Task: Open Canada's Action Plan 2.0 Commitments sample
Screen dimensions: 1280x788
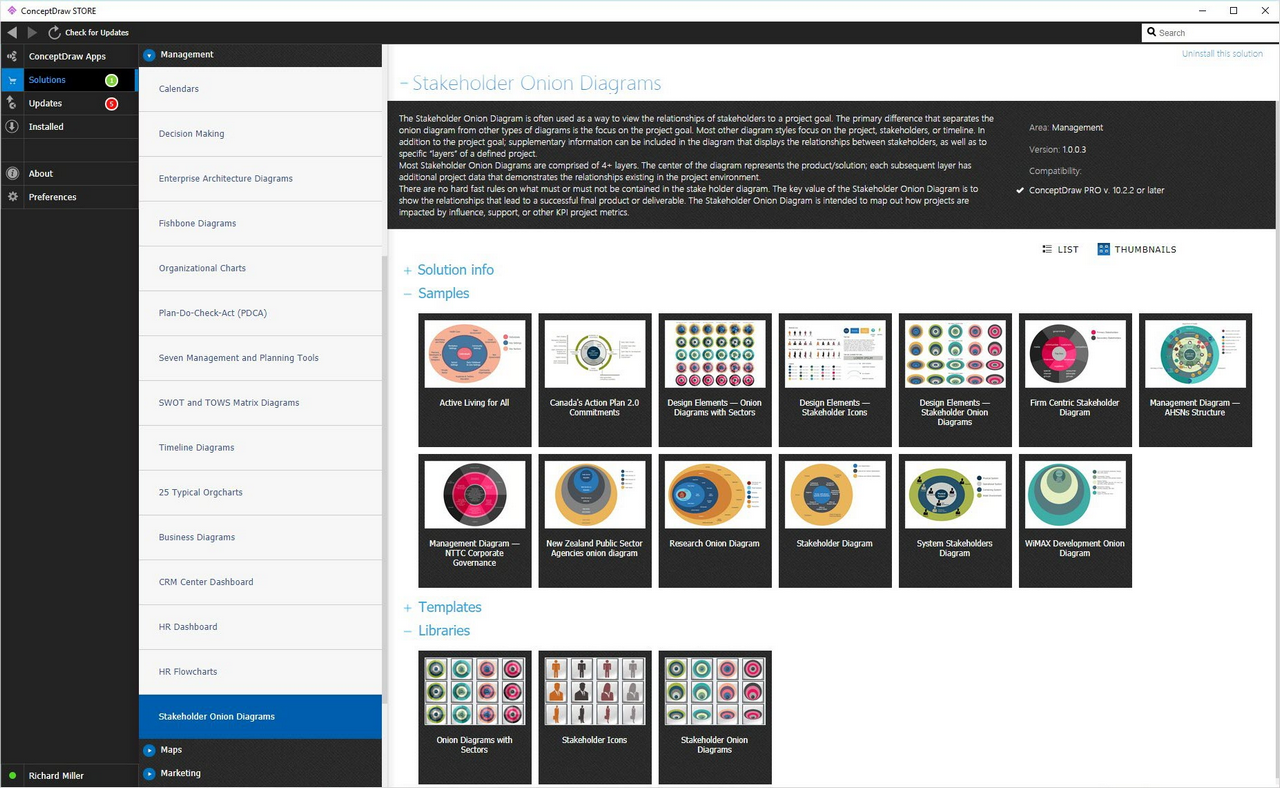Action: pos(595,380)
